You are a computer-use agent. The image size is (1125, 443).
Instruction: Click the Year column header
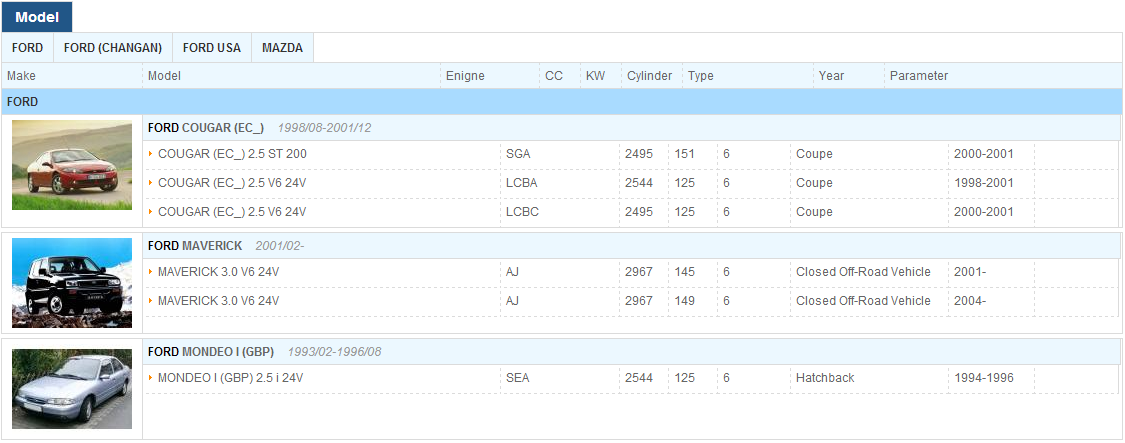(x=832, y=76)
